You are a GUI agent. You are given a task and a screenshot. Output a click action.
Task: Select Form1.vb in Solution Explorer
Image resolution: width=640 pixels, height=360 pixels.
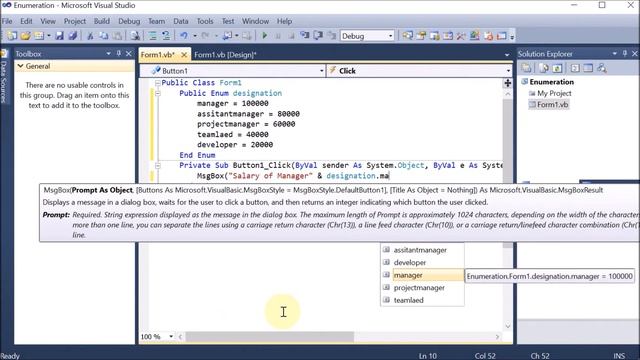548,104
